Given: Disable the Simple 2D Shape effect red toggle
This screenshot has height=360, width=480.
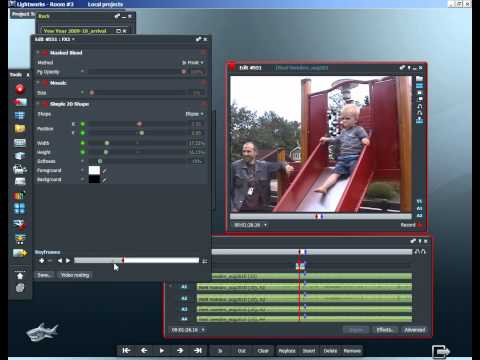Looking at the screenshot, I should [x=45, y=104].
